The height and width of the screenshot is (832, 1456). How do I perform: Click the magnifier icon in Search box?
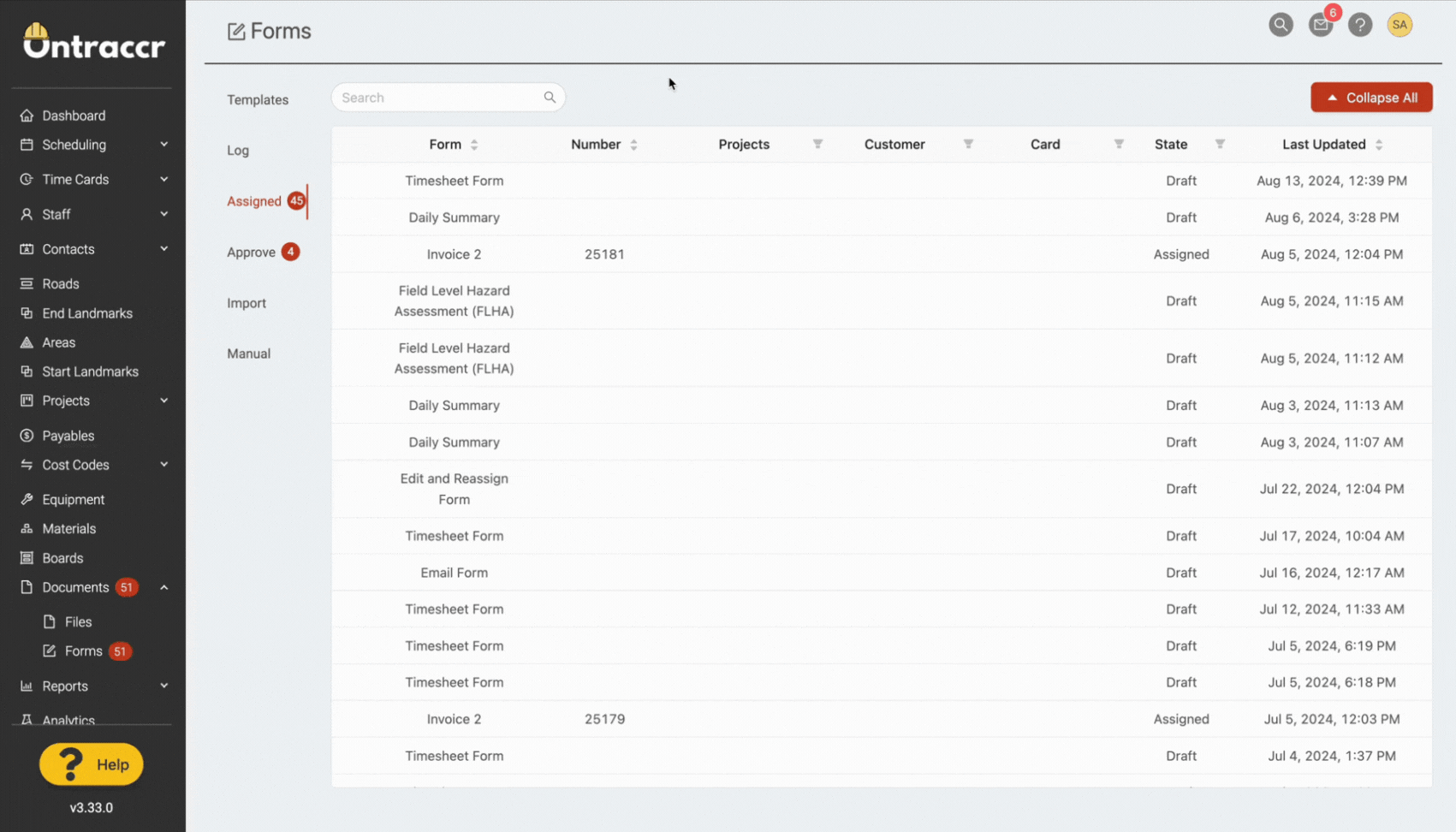[550, 98]
